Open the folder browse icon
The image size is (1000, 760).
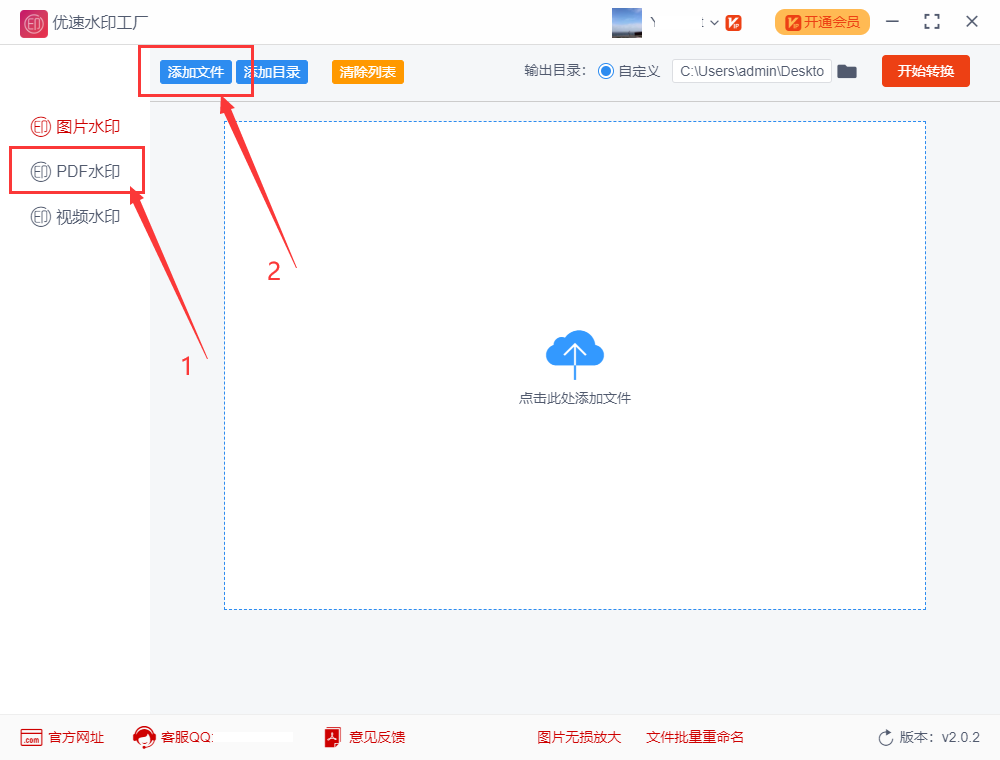pos(846,71)
